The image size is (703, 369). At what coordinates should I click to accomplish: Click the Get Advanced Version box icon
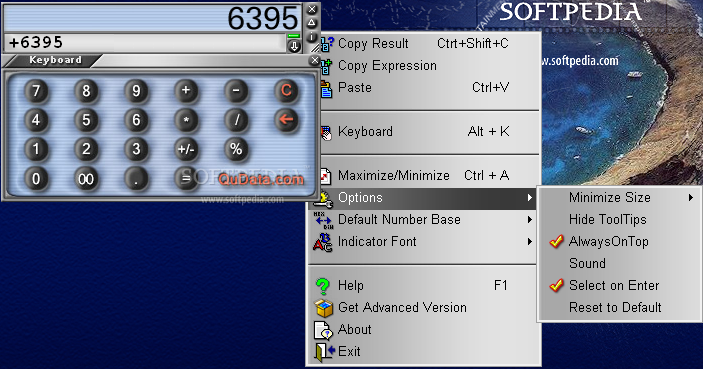pyautogui.click(x=323, y=308)
